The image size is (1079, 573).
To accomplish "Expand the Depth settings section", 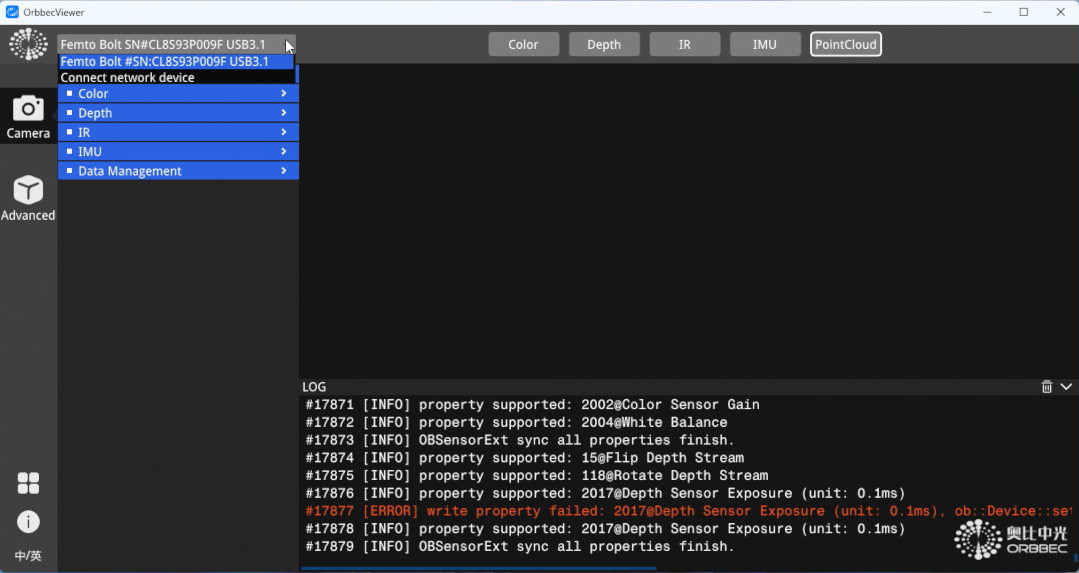I will (x=178, y=113).
